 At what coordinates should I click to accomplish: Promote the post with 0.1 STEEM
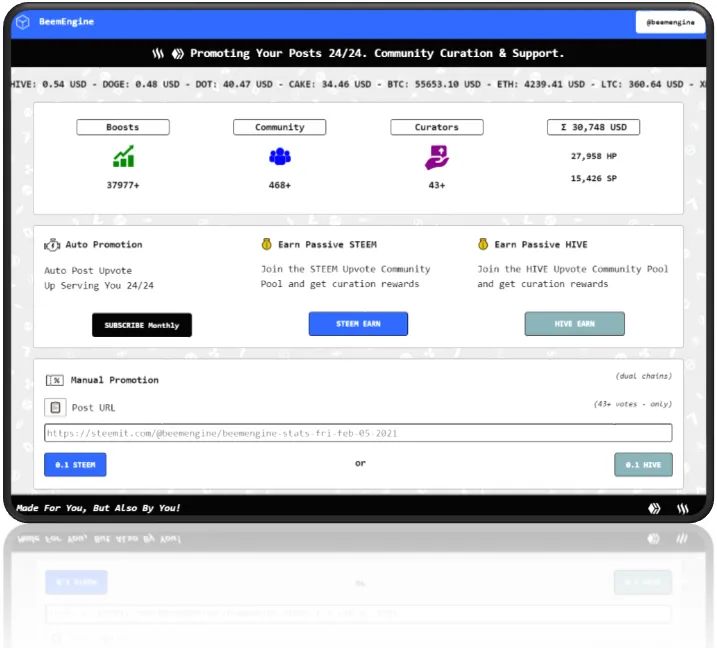(x=75, y=465)
